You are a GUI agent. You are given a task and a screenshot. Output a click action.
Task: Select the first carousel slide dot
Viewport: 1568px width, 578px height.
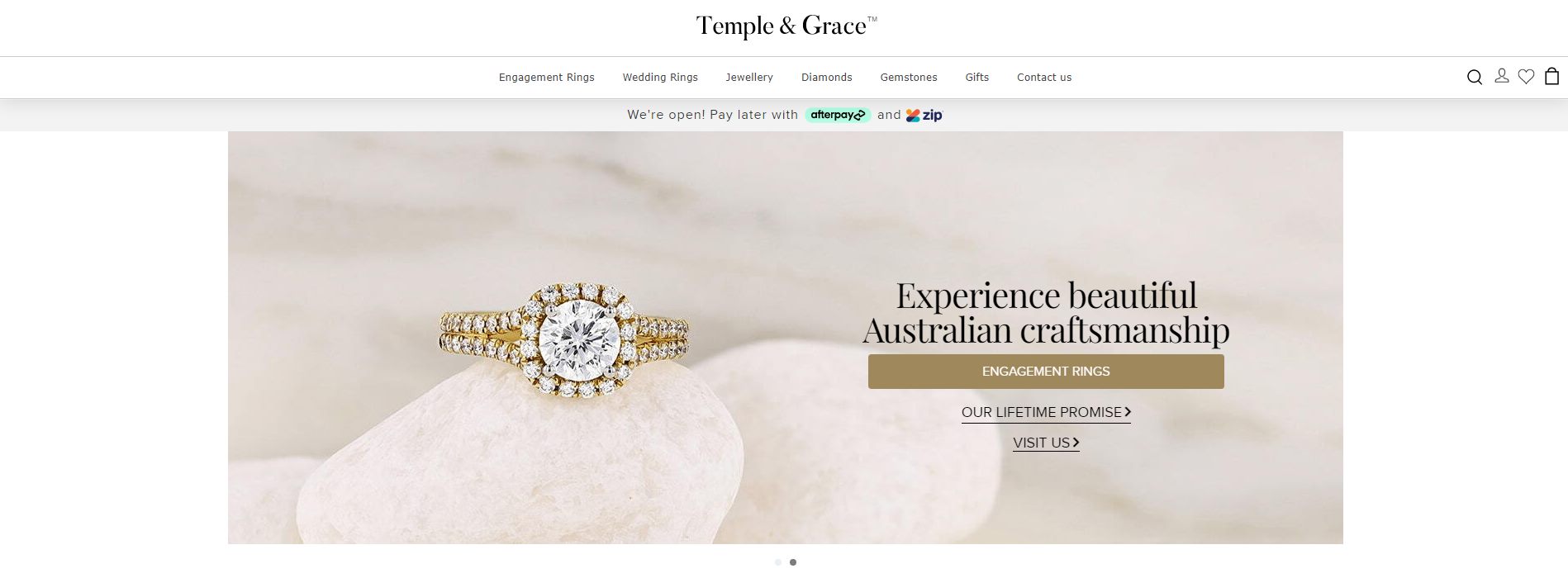(x=778, y=562)
